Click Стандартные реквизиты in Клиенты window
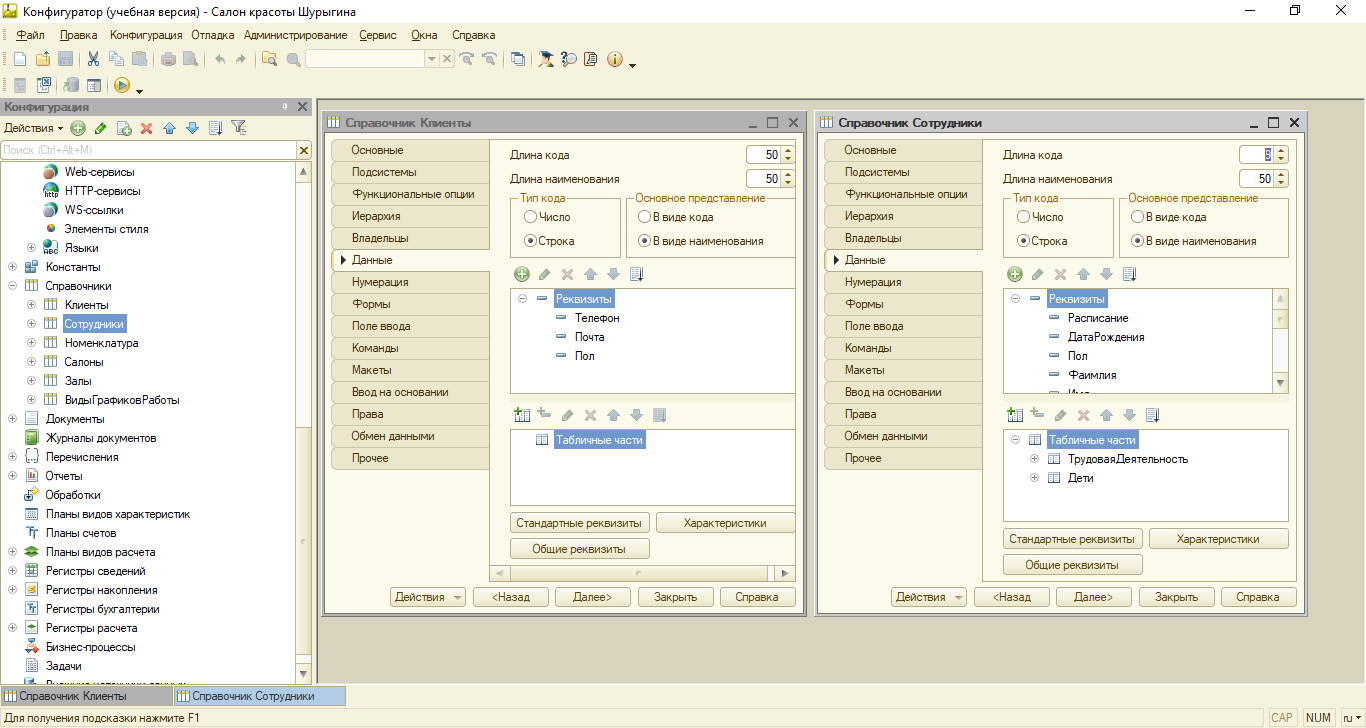The width and height of the screenshot is (1366, 728). click(x=580, y=523)
